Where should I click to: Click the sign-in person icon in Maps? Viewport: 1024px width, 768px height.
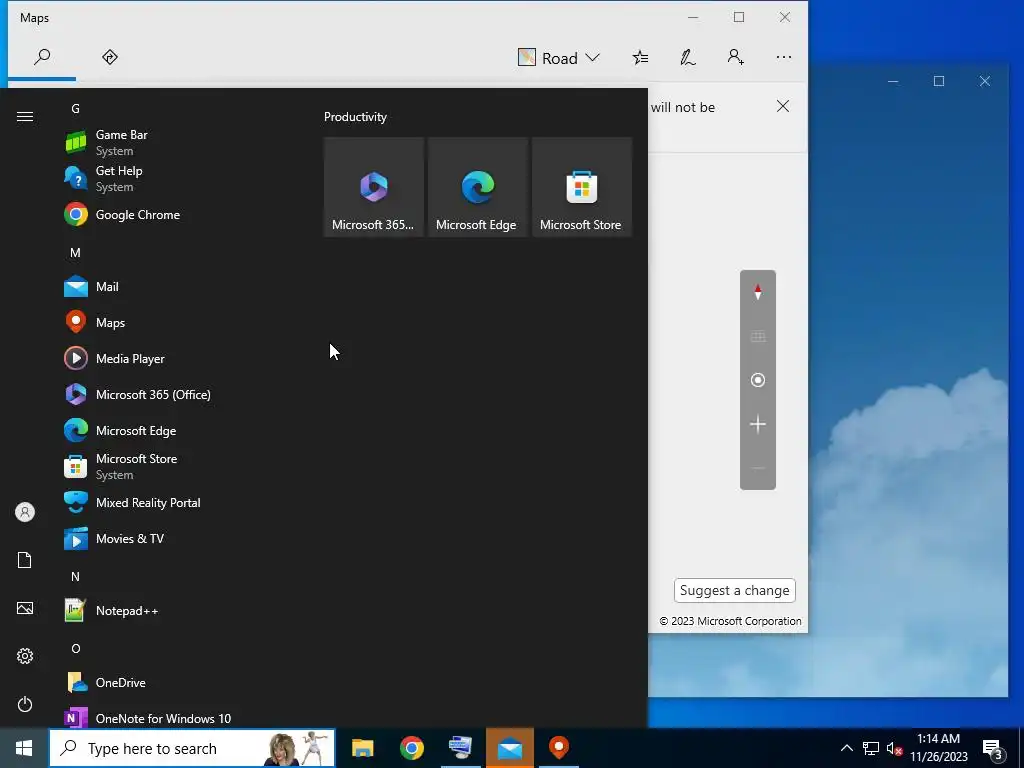click(x=735, y=57)
